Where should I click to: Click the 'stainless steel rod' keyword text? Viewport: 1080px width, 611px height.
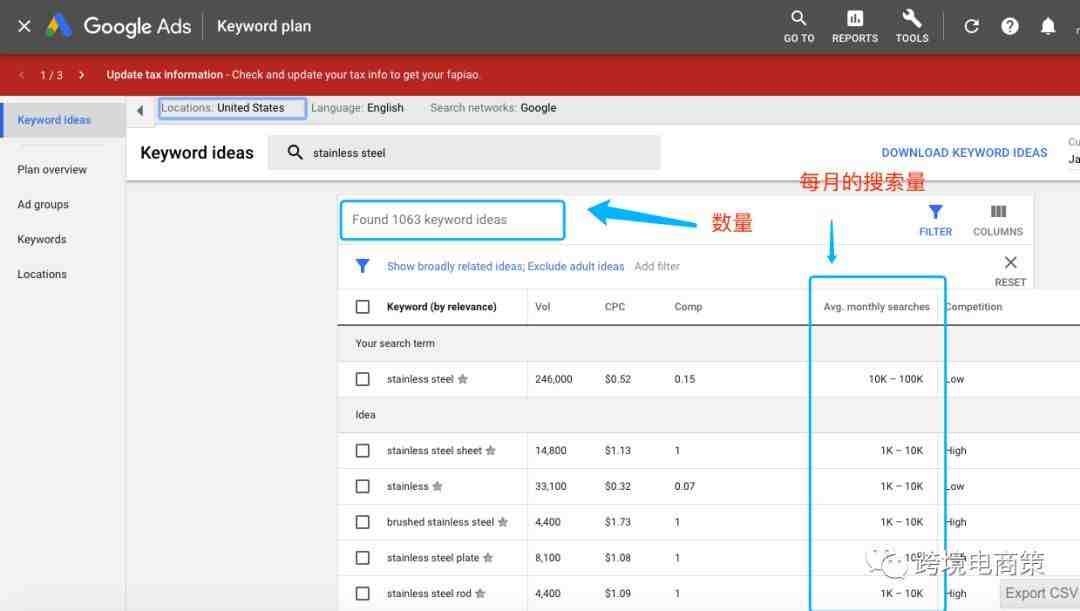click(429, 593)
